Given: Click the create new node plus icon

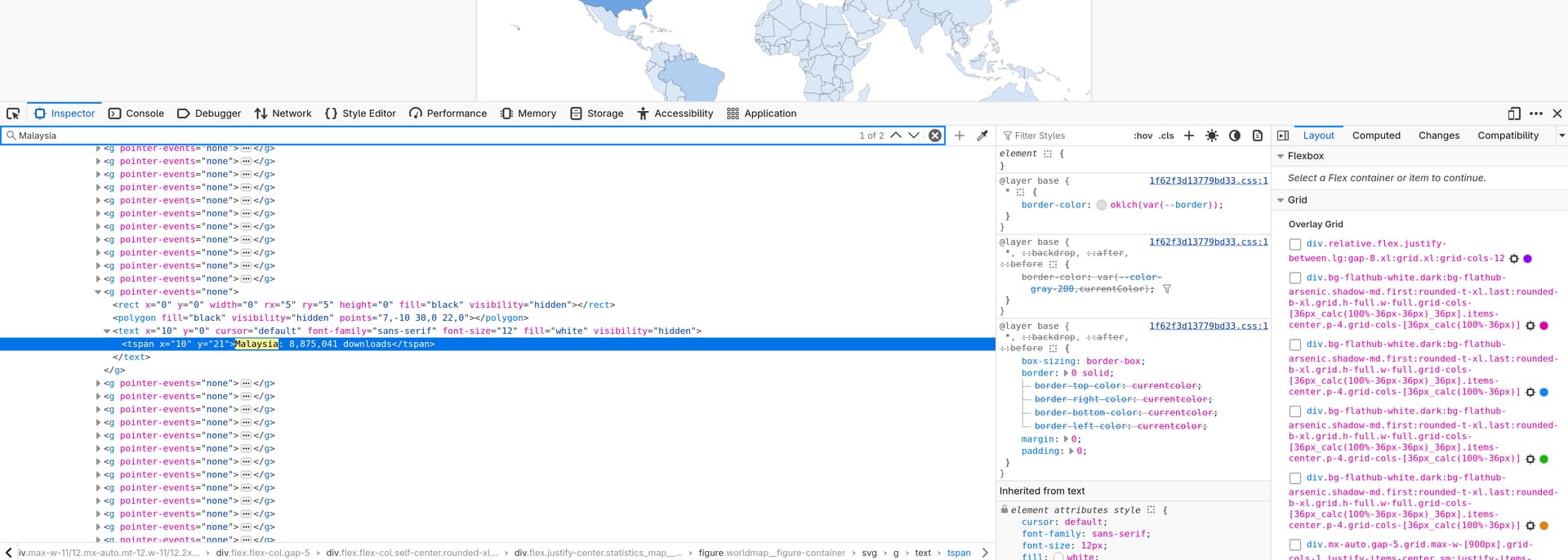Looking at the screenshot, I should point(960,136).
